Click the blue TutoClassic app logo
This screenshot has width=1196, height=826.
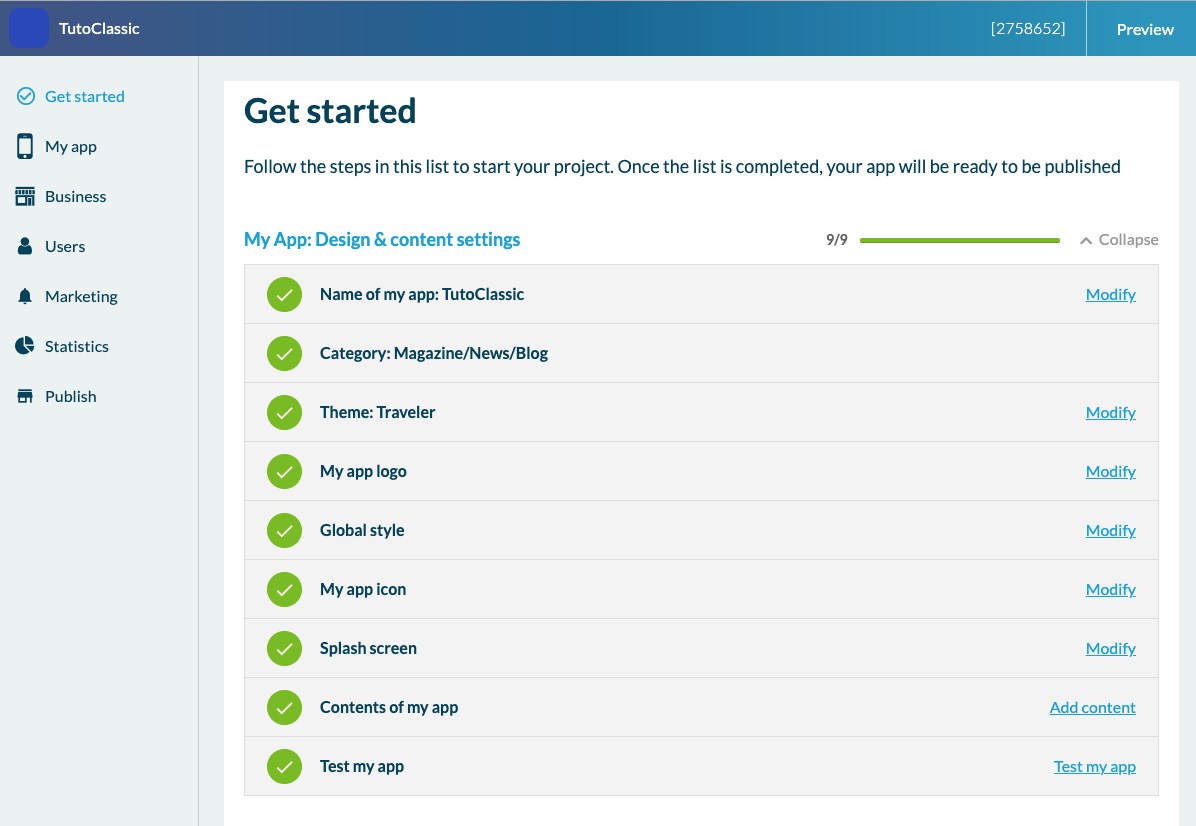point(29,29)
